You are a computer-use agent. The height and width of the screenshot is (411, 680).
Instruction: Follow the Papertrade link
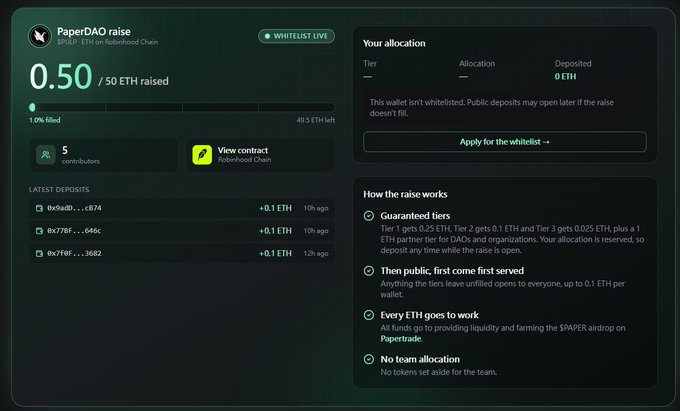[x=401, y=339]
